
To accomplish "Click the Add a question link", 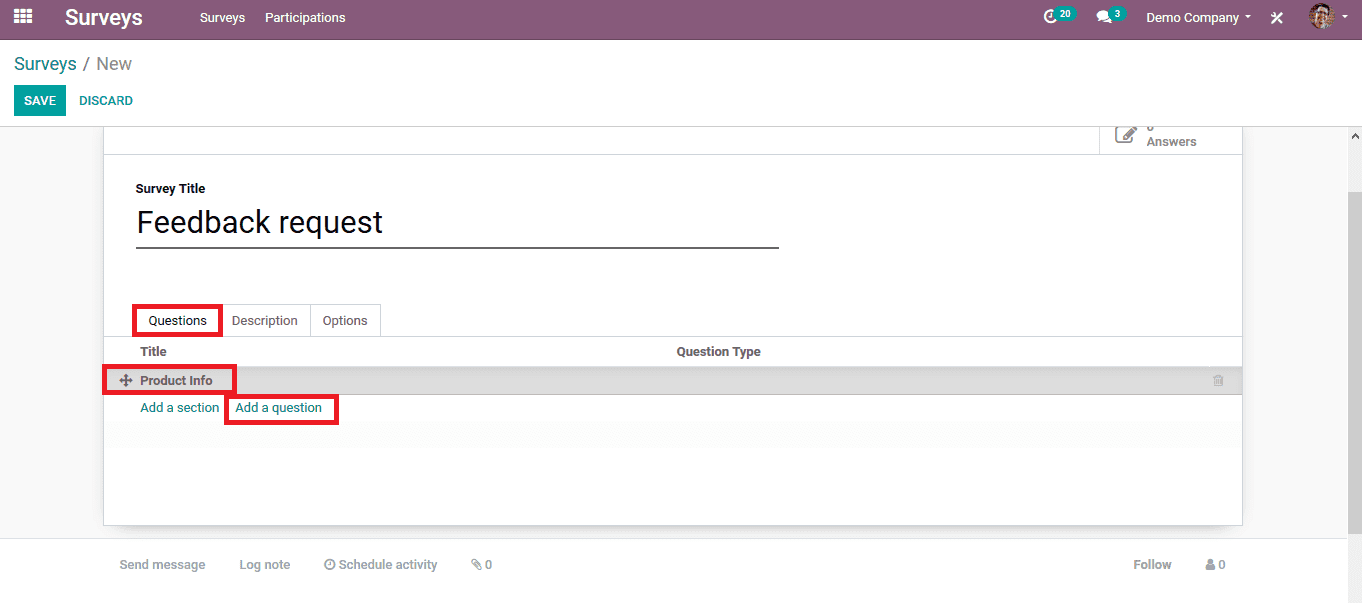I will click(x=279, y=408).
